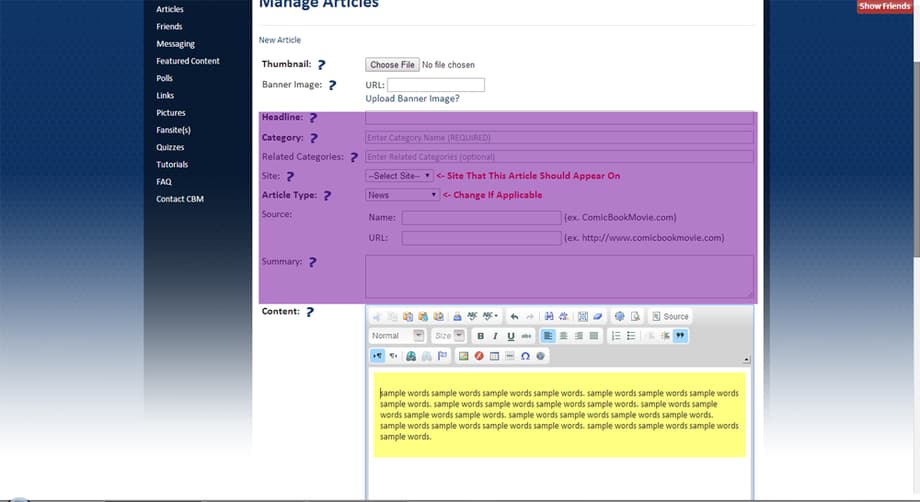The image size is (920, 502).
Task: Toggle center text alignment
Action: pyautogui.click(x=563, y=336)
